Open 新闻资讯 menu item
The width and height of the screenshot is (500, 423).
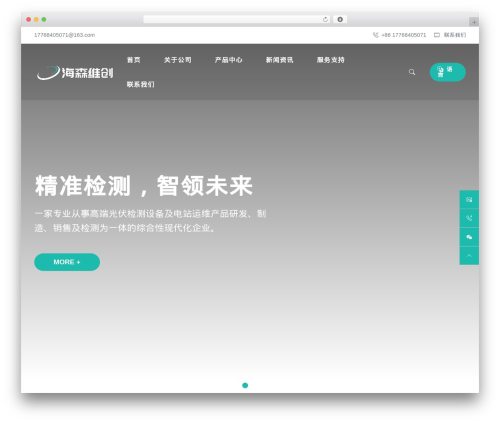tap(279, 60)
